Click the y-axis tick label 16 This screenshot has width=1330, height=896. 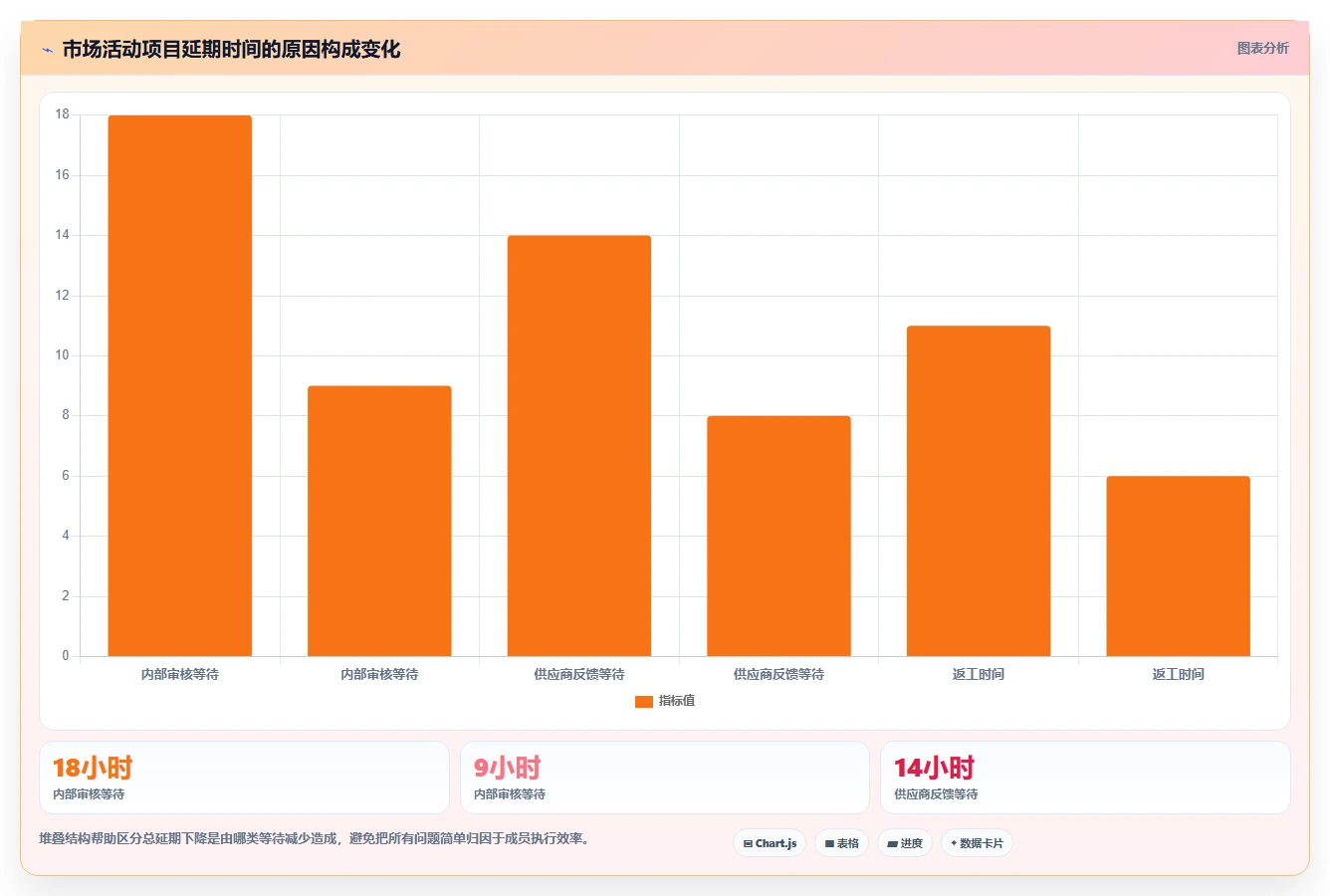point(63,175)
